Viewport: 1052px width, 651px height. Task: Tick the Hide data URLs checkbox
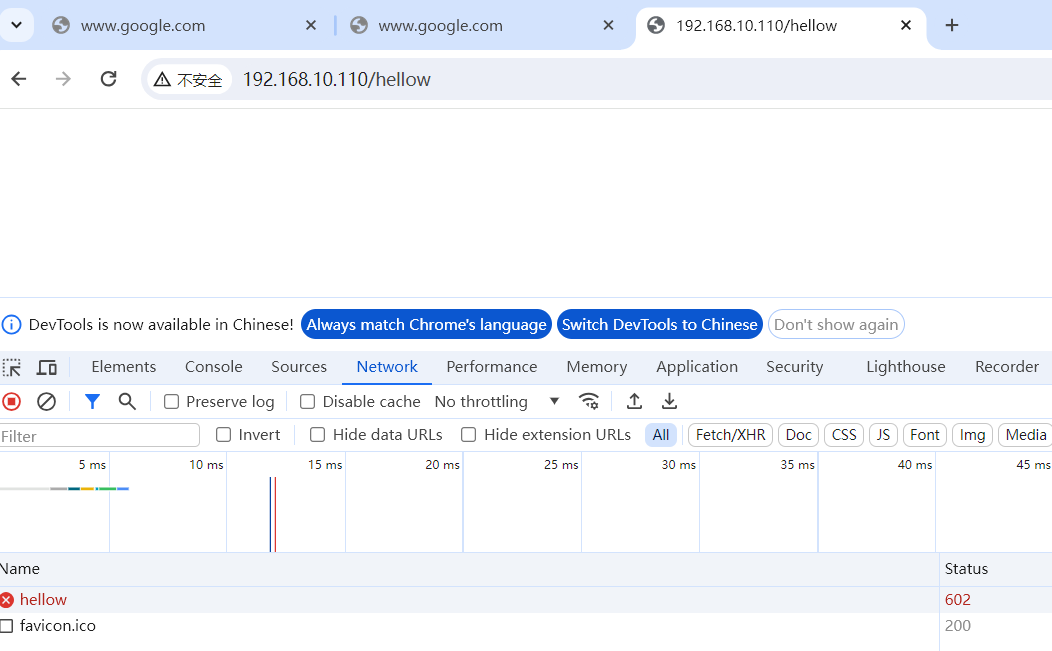[318, 435]
